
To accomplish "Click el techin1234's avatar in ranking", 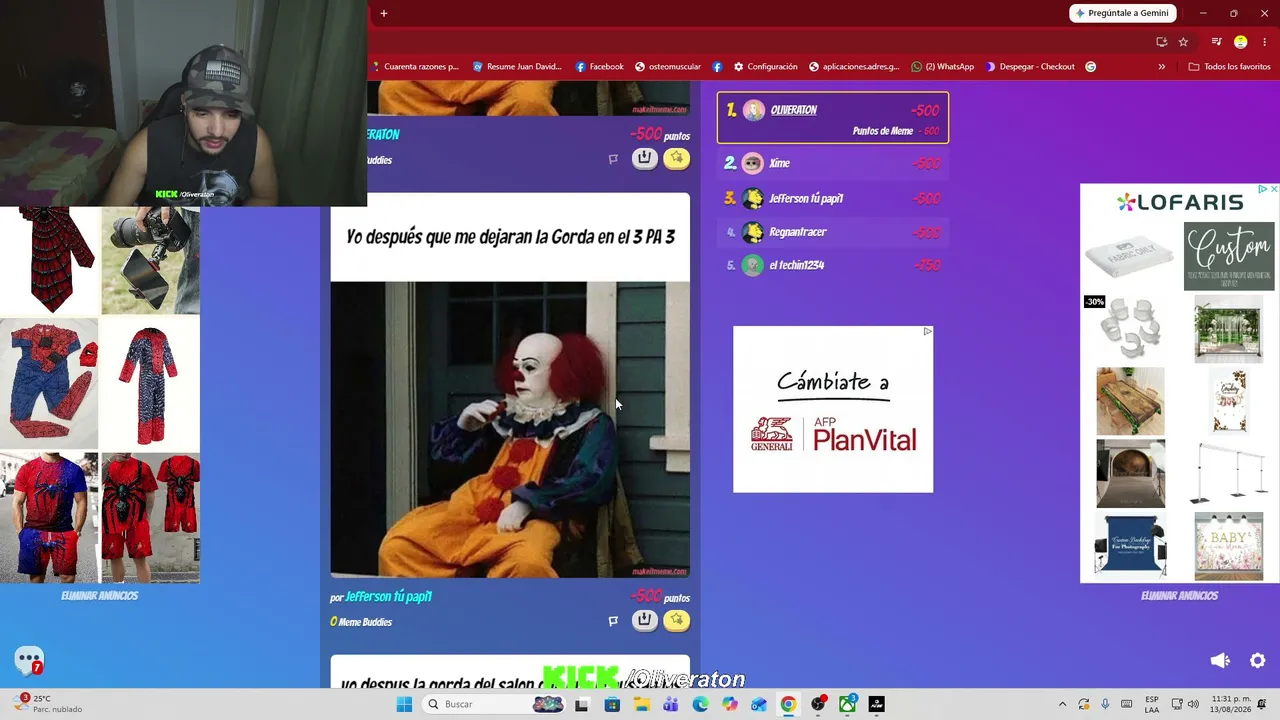I will tap(752, 265).
